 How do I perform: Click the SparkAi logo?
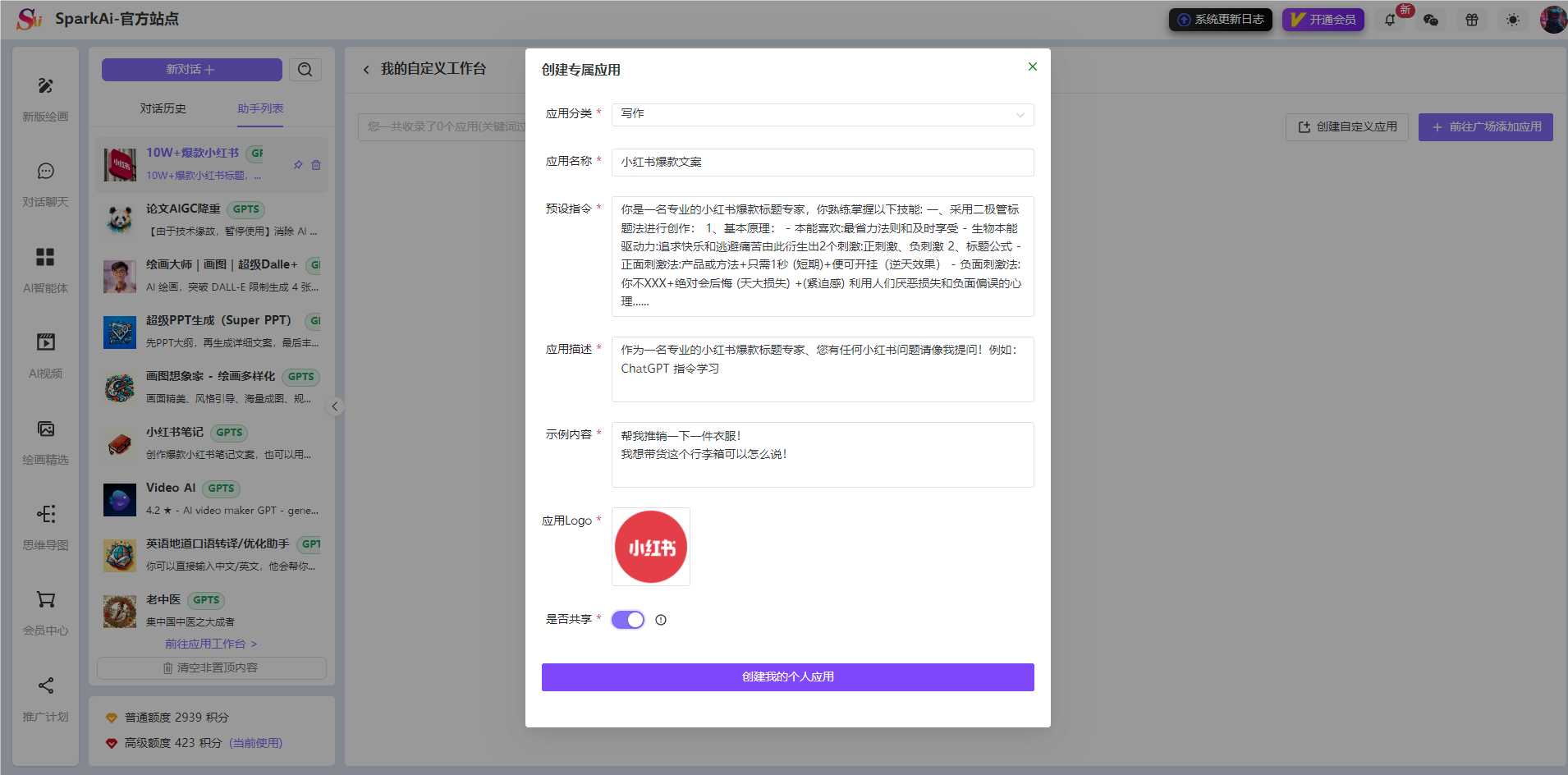tap(30, 19)
